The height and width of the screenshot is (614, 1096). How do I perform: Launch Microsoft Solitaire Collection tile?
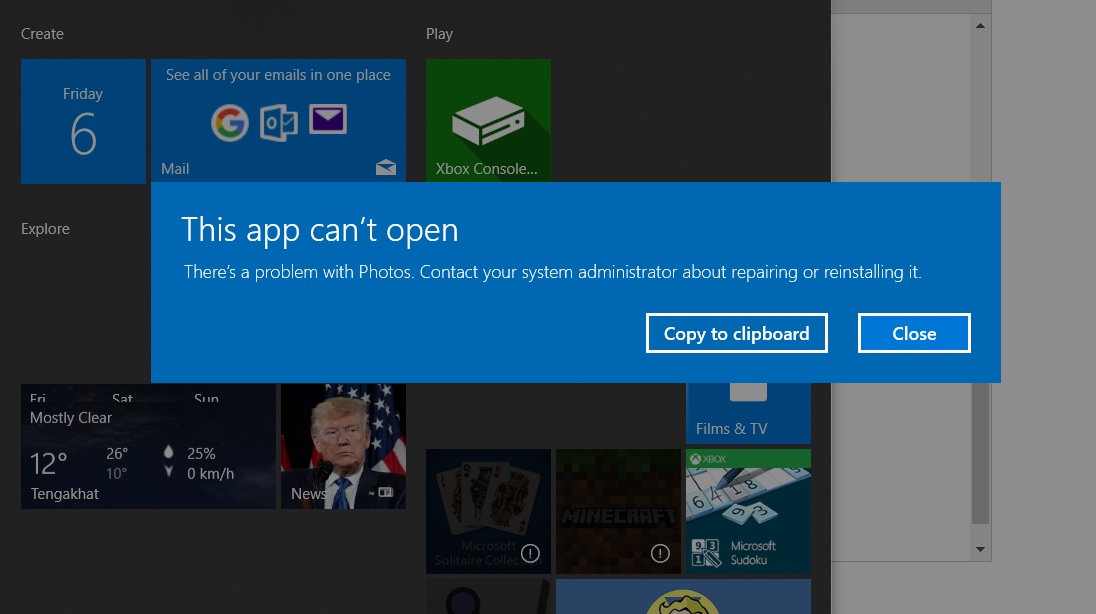click(x=488, y=511)
